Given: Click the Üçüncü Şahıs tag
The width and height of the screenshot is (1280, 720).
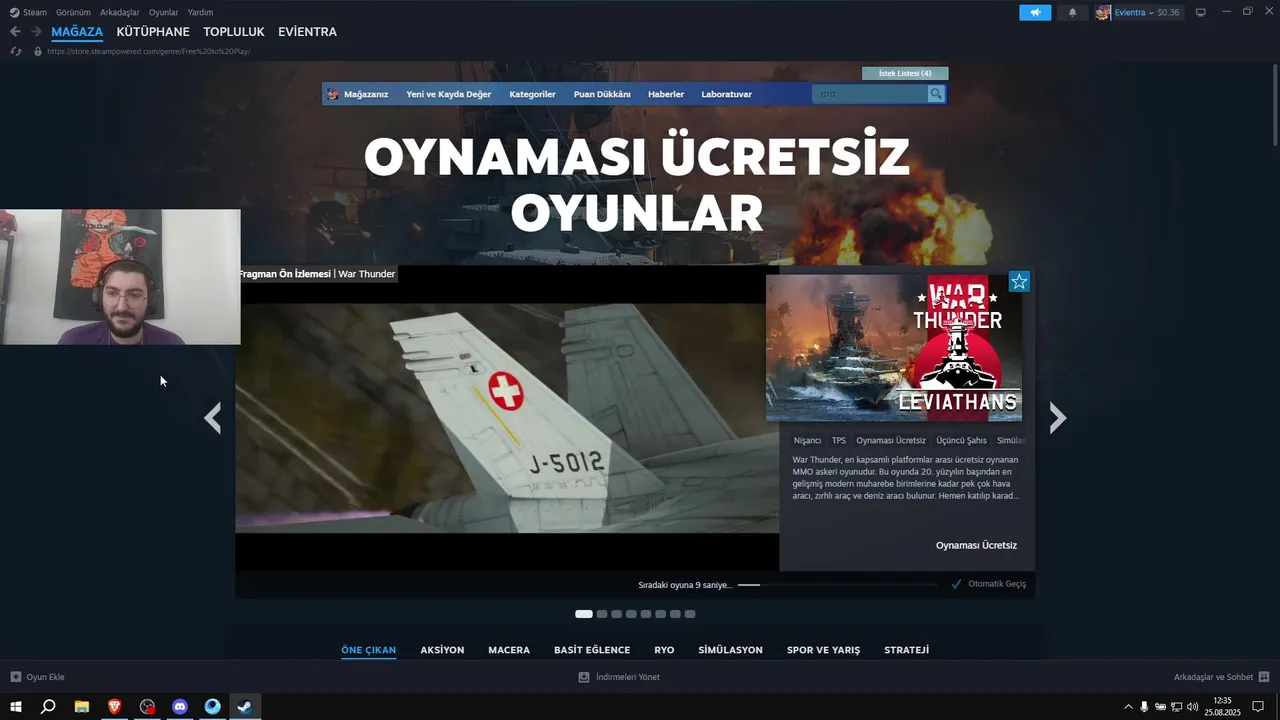Looking at the screenshot, I should tap(962, 441).
